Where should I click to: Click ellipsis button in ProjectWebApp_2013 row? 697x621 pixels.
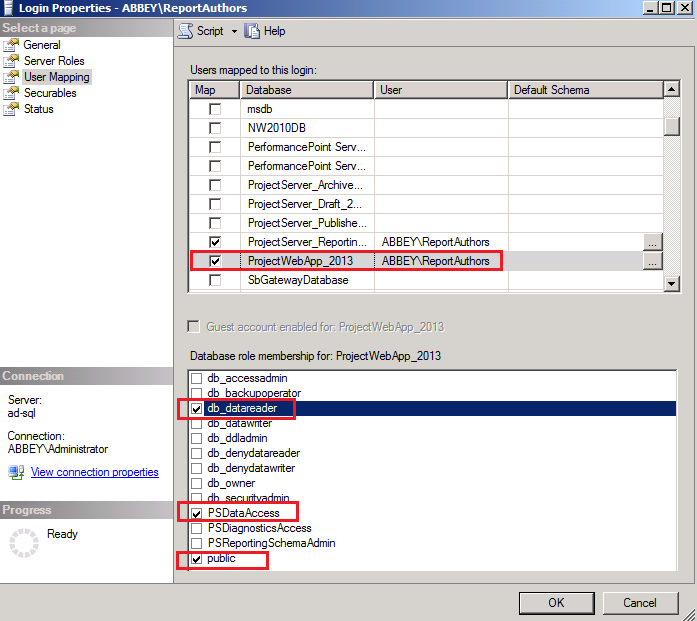(653, 261)
